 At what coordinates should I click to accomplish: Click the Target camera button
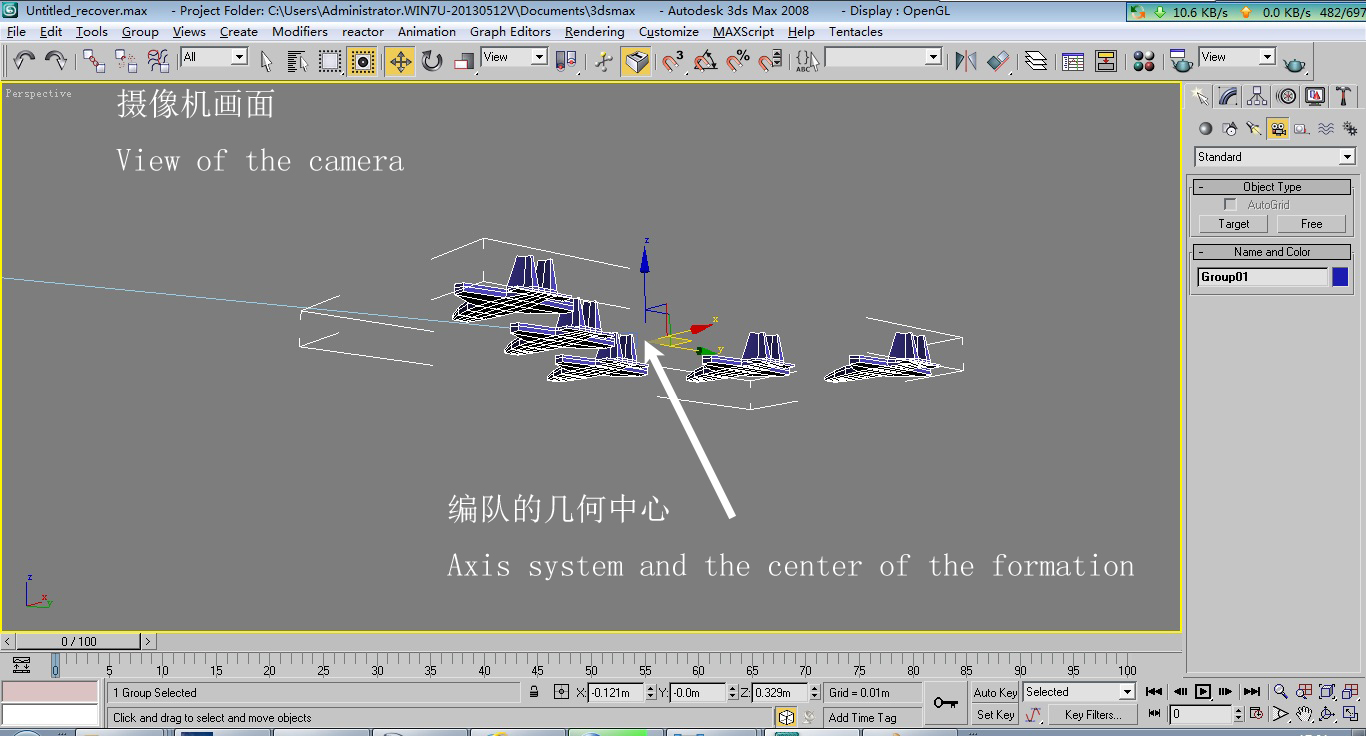[1233, 224]
